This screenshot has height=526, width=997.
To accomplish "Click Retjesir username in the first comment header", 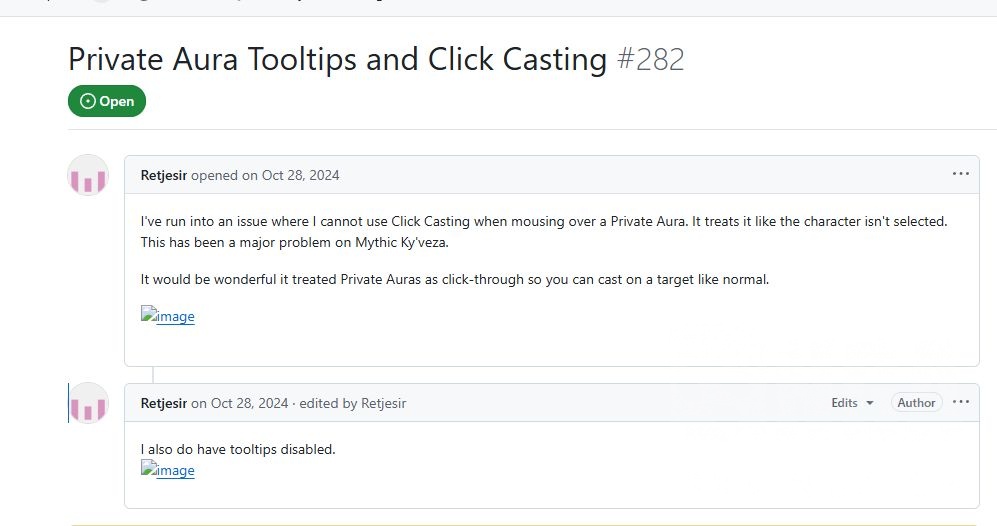I will (164, 175).
